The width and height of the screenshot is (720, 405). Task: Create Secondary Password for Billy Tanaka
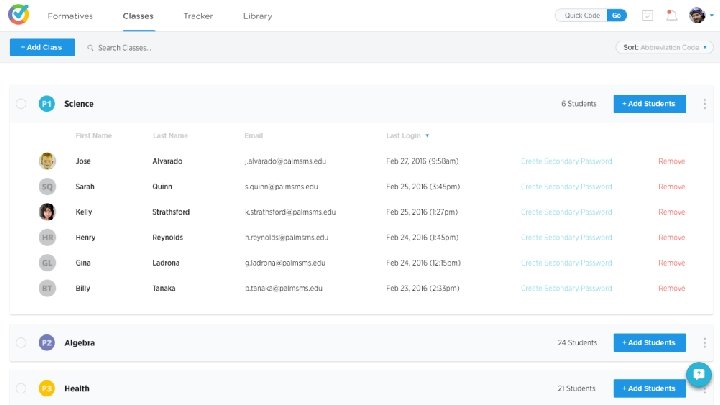[566, 288]
